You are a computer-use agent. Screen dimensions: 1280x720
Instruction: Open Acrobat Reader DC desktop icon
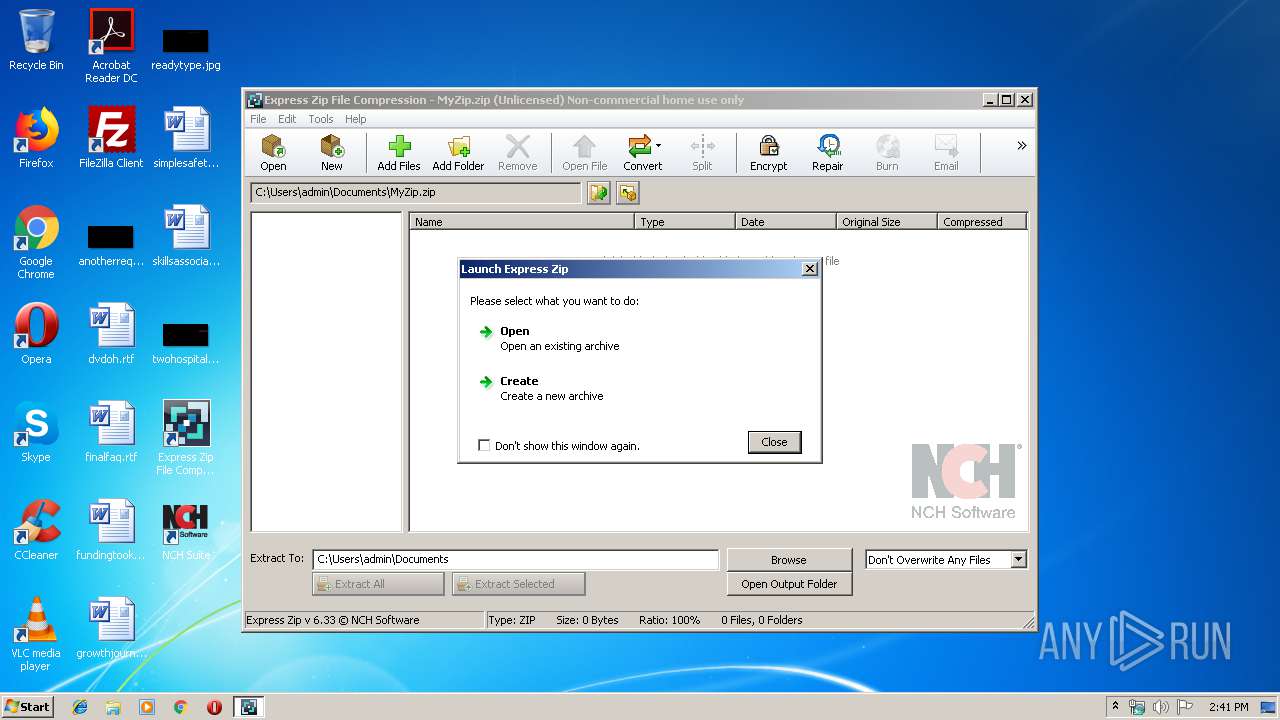coord(111,45)
